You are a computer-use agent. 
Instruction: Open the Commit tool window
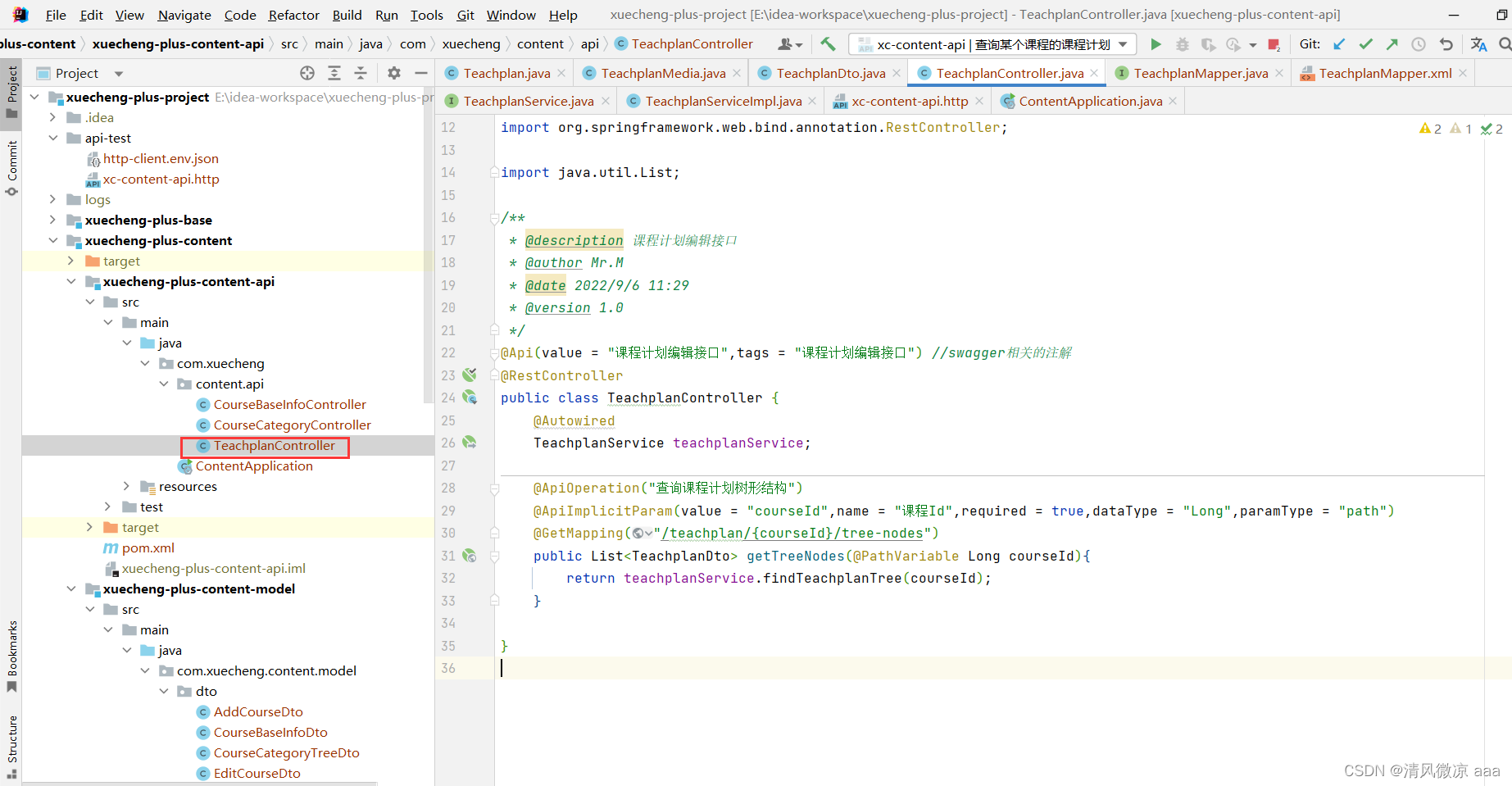[11, 168]
